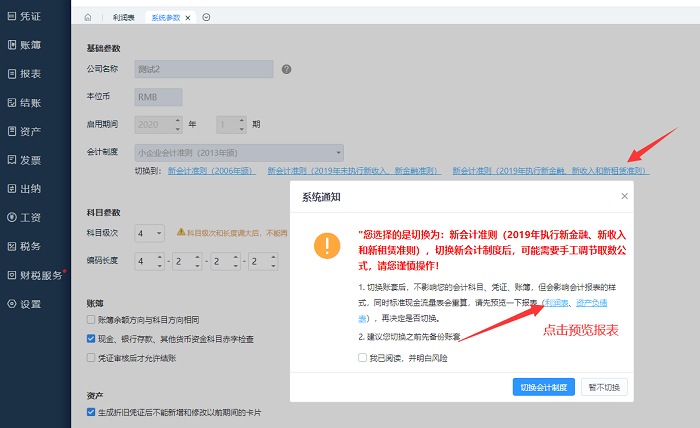Close the 系统通知 dialog with X
Image resolution: width=700 pixels, height=428 pixels.
[x=625, y=196]
